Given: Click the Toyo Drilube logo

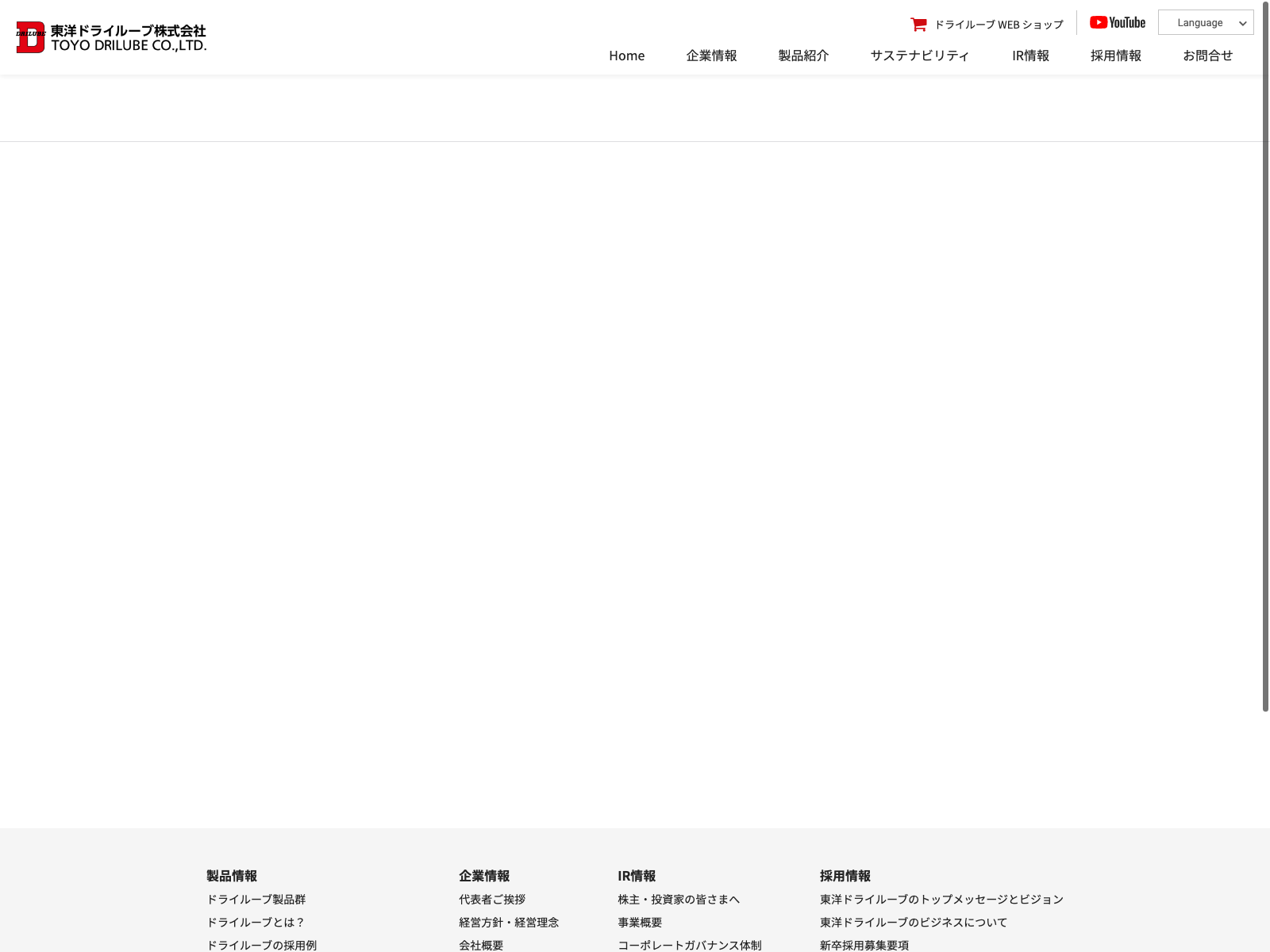Looking at the screenshot, I should tap(111, 37).
